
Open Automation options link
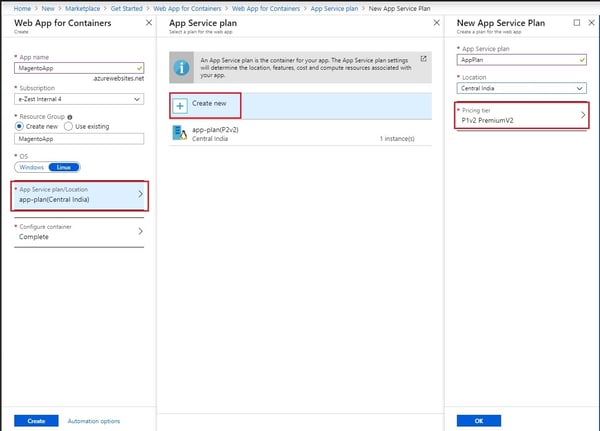pos(94,421)
